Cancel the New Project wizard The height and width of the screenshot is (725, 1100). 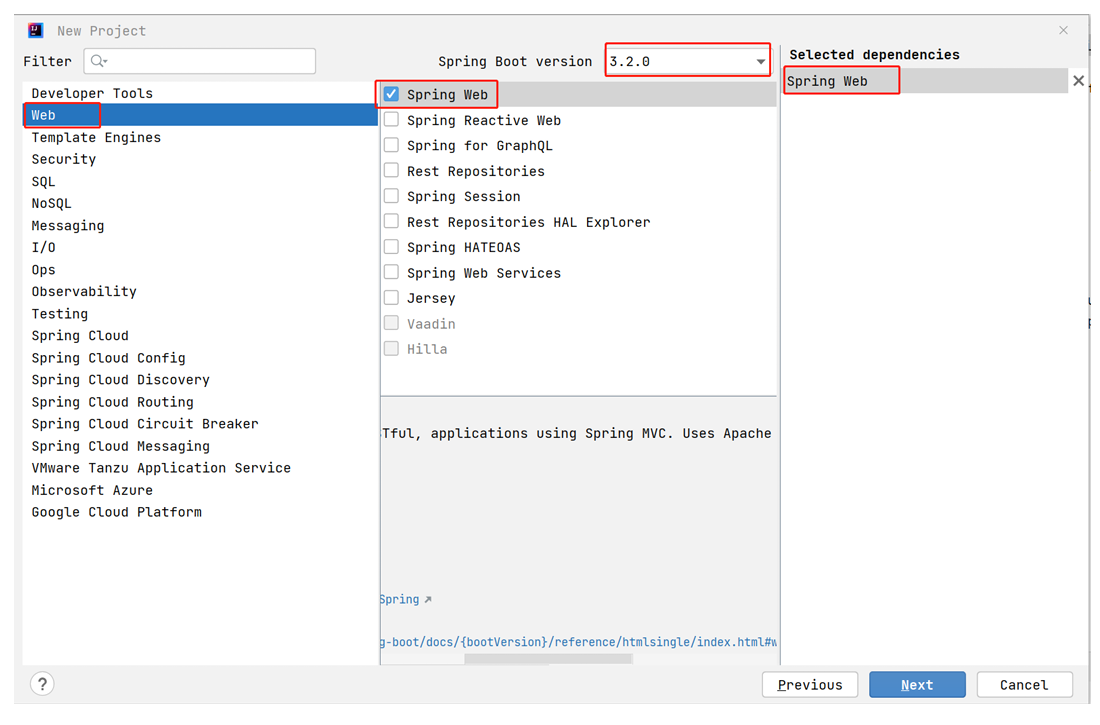[1024, 684]
